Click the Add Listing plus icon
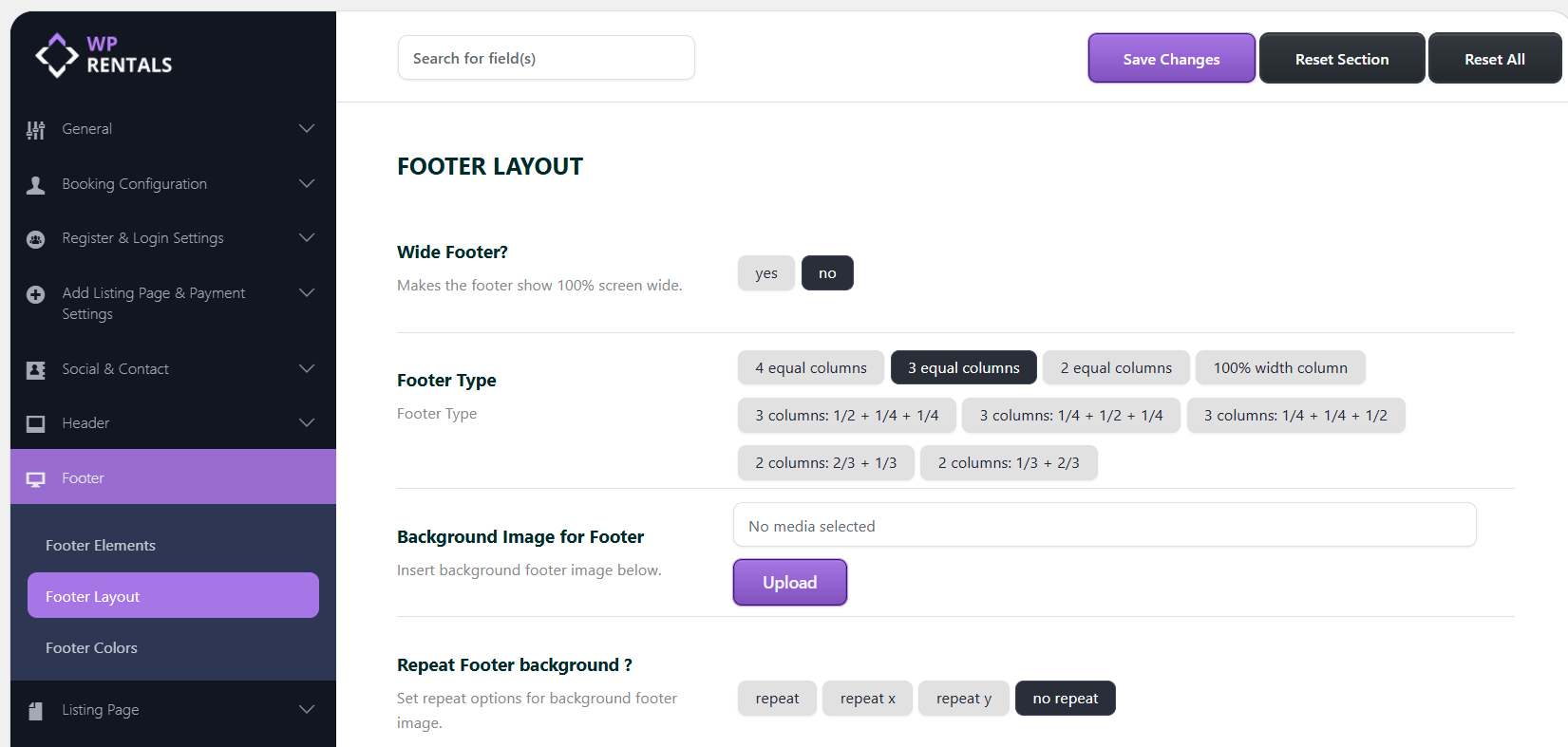 (36, 294)
